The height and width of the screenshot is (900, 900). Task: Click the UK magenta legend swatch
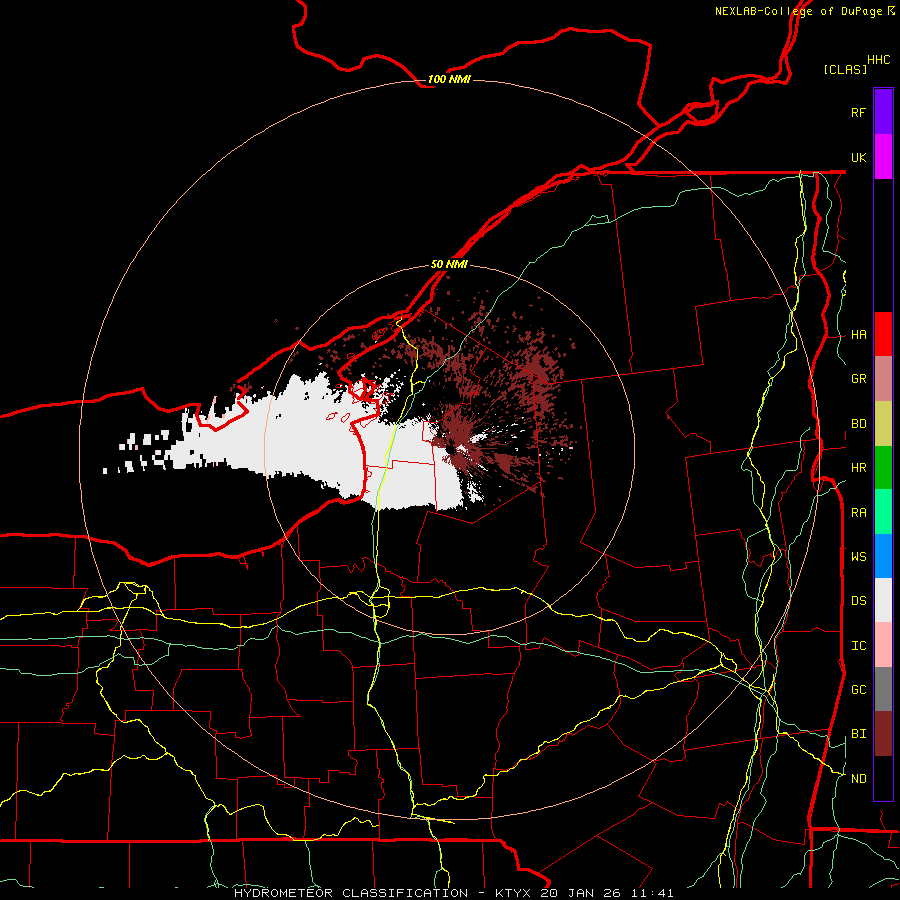883,157
